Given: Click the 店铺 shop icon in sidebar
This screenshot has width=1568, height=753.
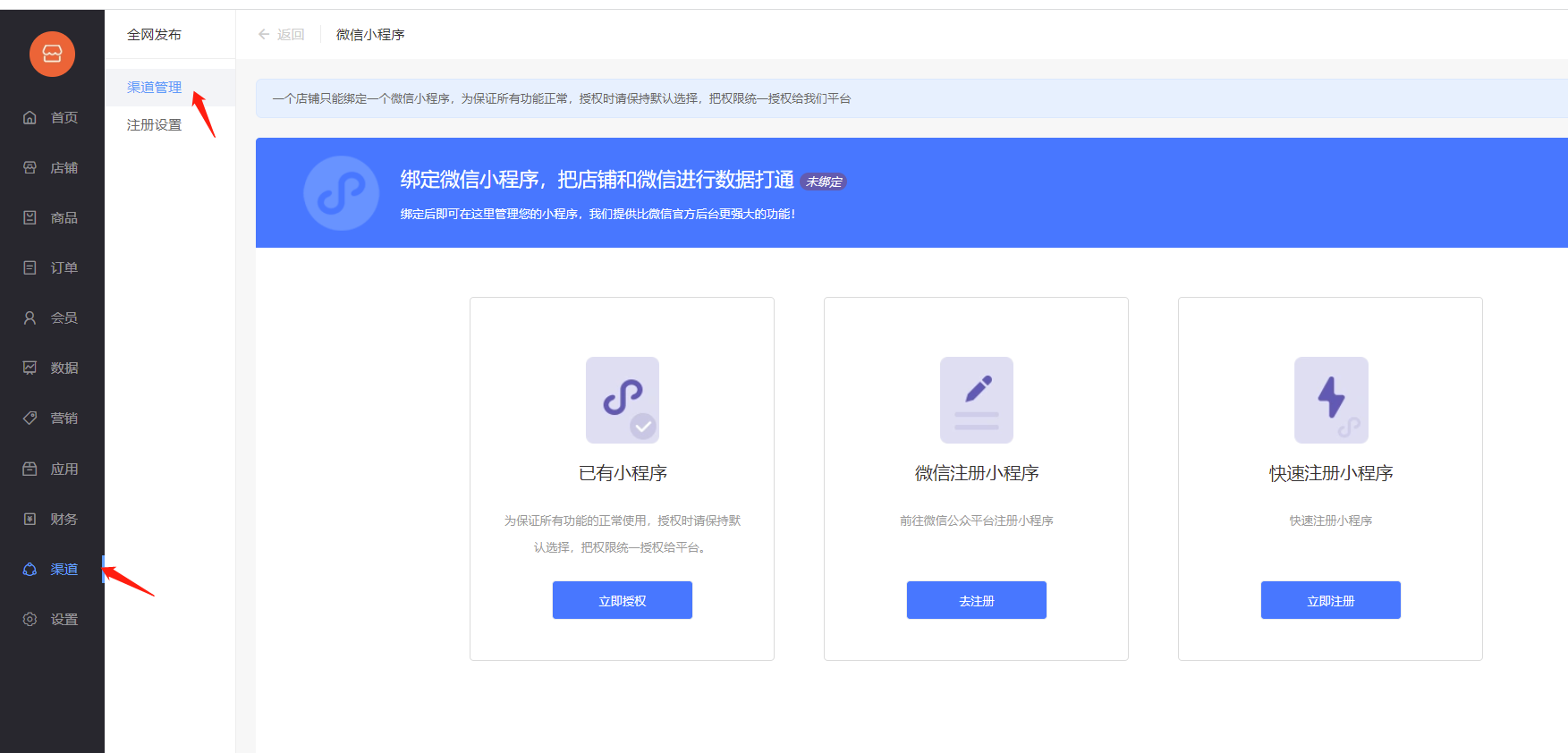Looking at the screenshot, I should coord(30,167).
